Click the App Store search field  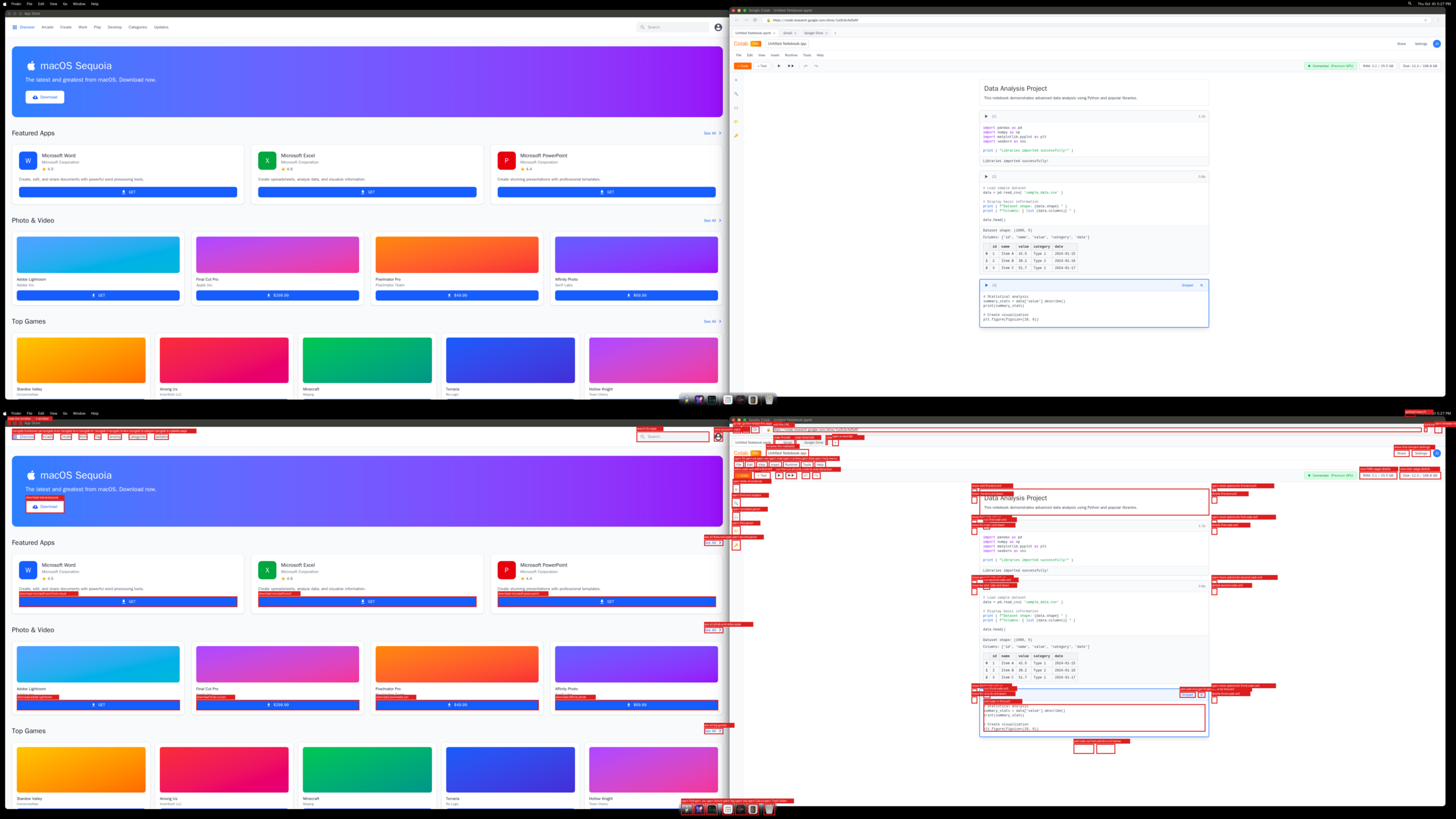[x=674, y=27]
